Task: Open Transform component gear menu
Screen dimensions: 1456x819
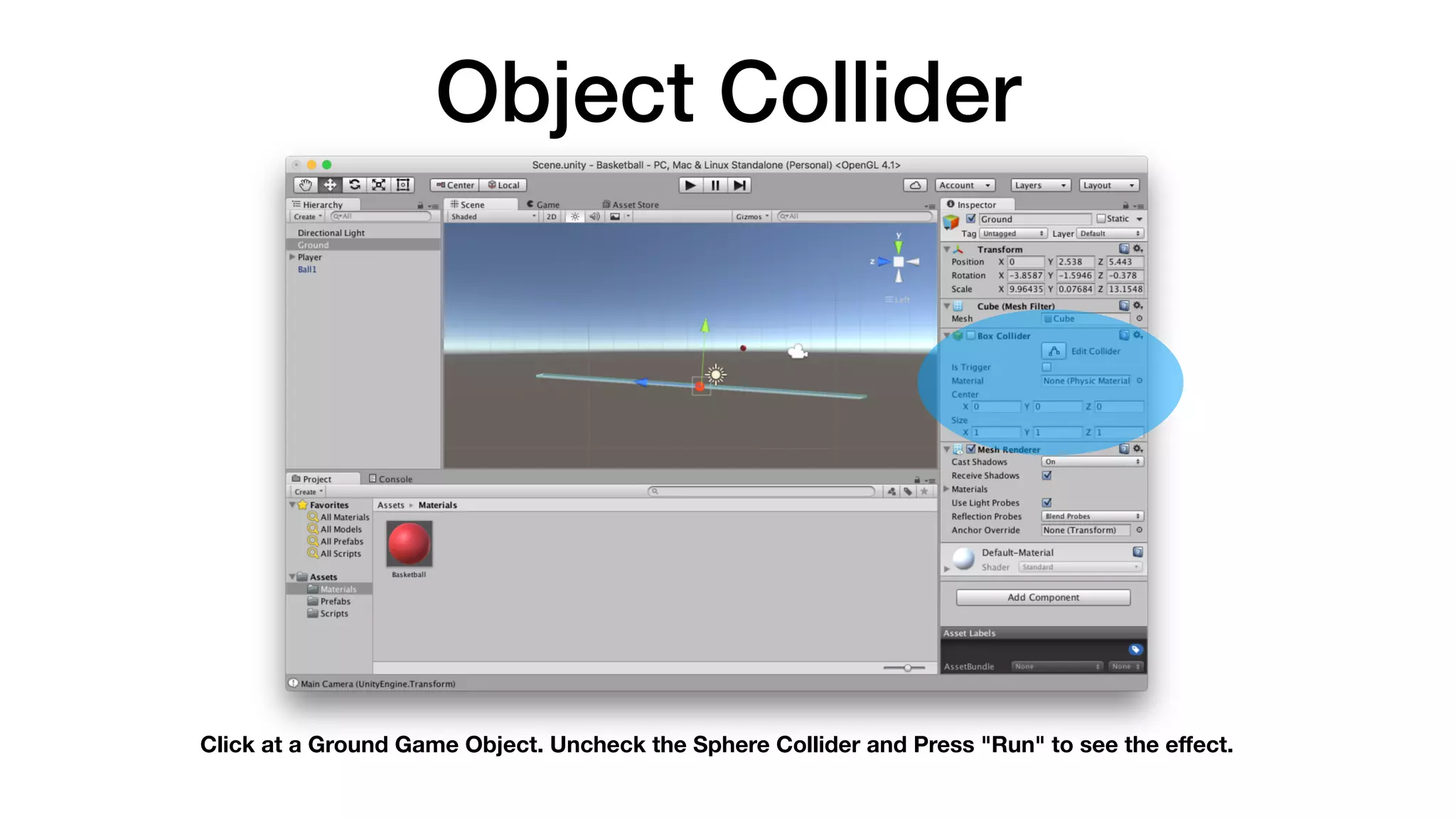Action: pyautogui.click(x=1137, y=249)
